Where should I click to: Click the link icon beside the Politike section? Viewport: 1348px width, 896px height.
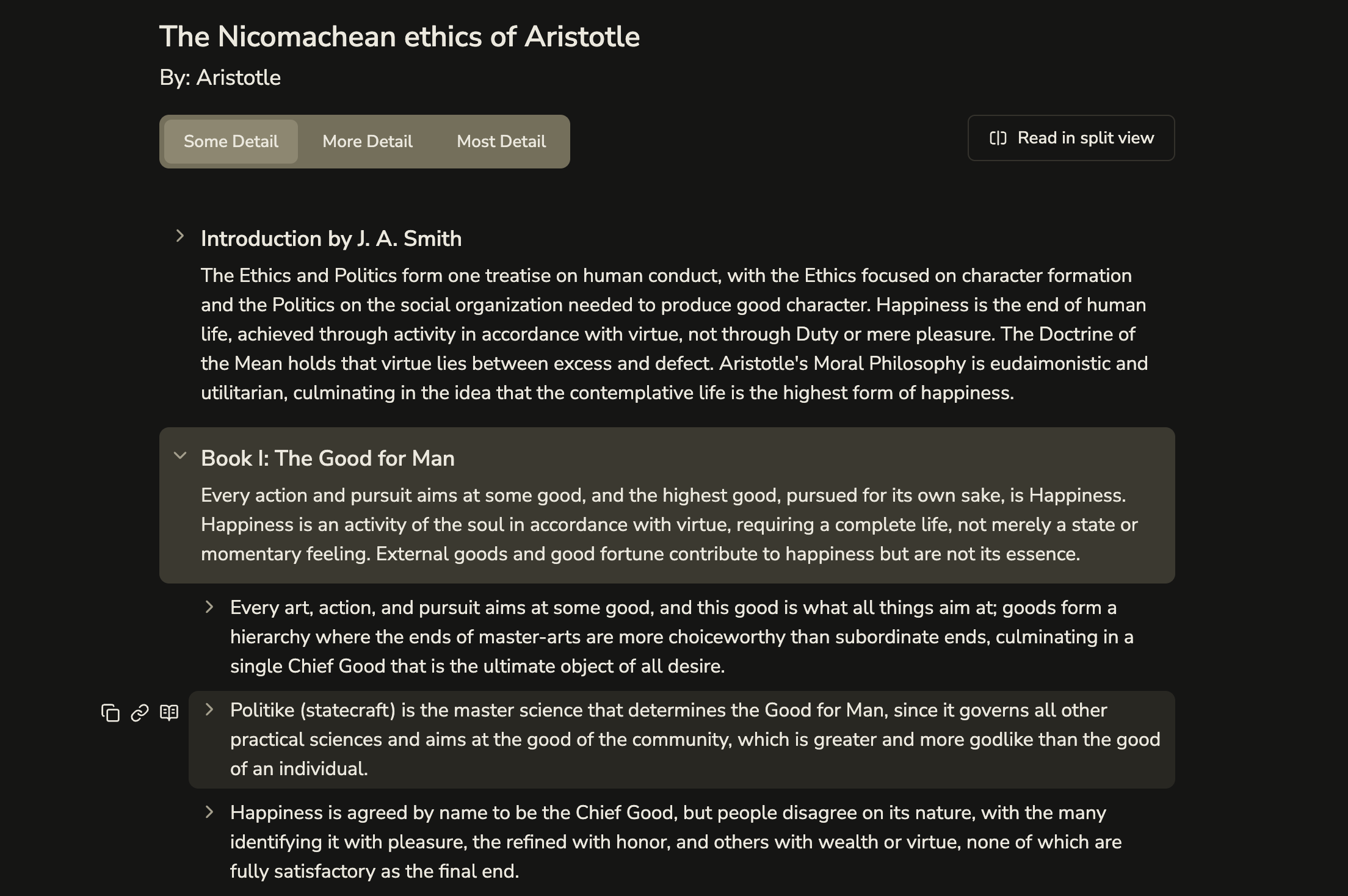coord(140,712)
